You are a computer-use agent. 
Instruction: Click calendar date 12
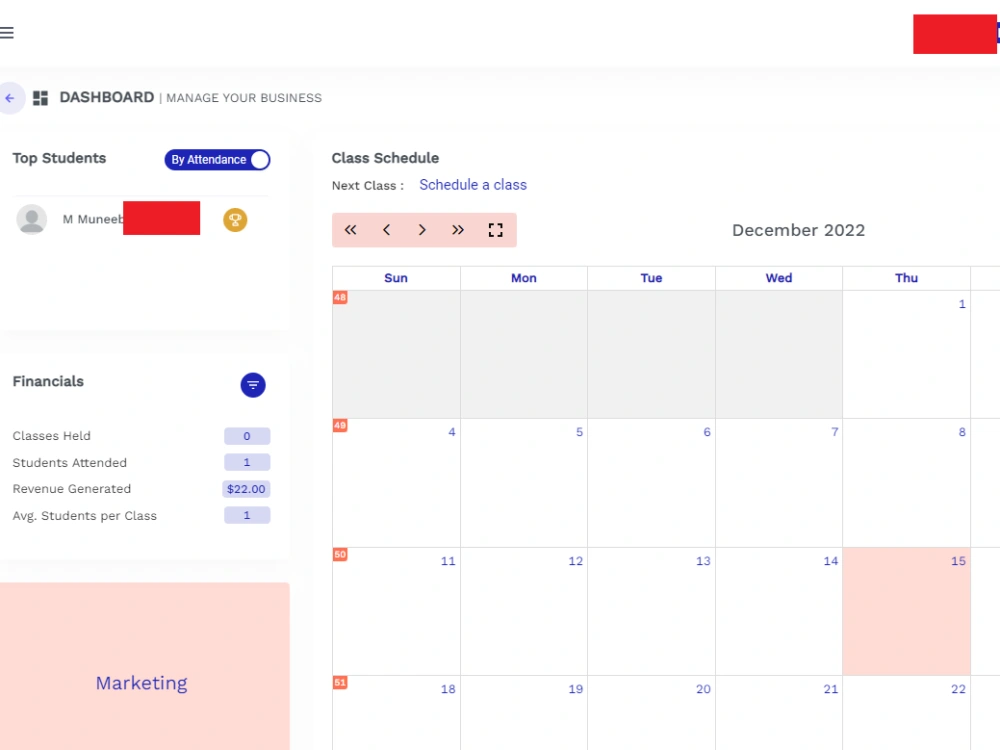click(x=575, y=561)
